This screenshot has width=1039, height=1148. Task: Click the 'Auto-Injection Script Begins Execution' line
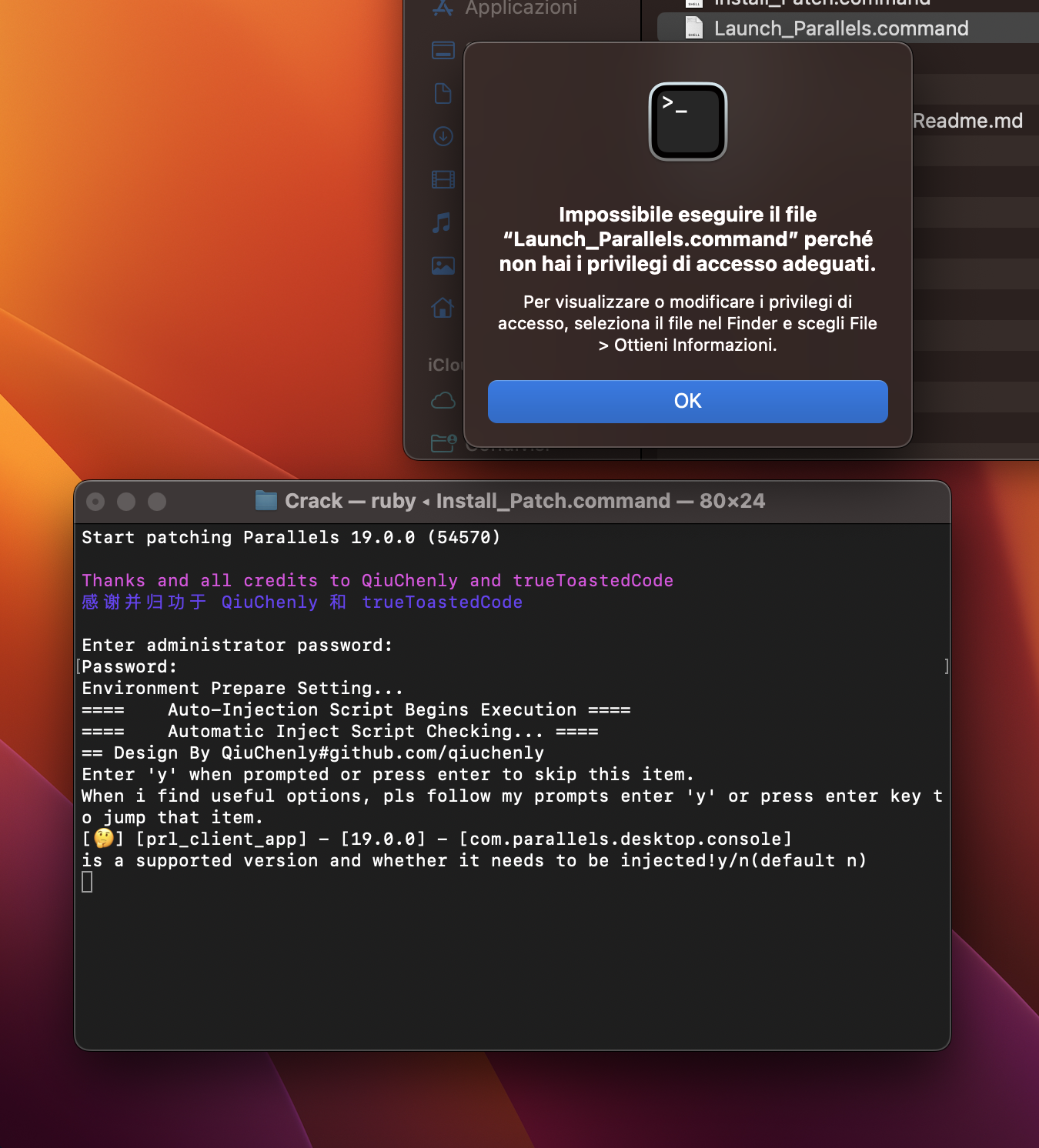356,709
